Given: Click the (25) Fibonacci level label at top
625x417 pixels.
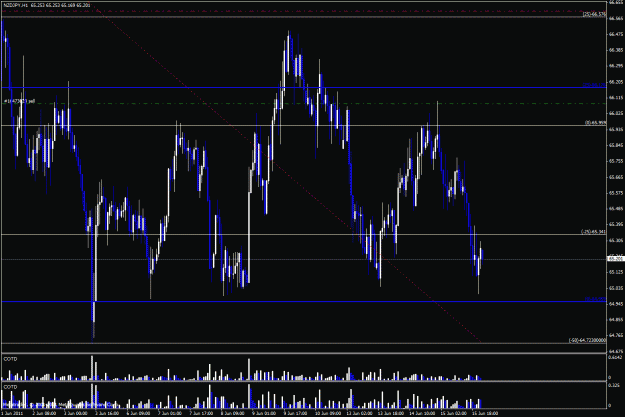Looking at the screenshot, I should tap(594, 14).
